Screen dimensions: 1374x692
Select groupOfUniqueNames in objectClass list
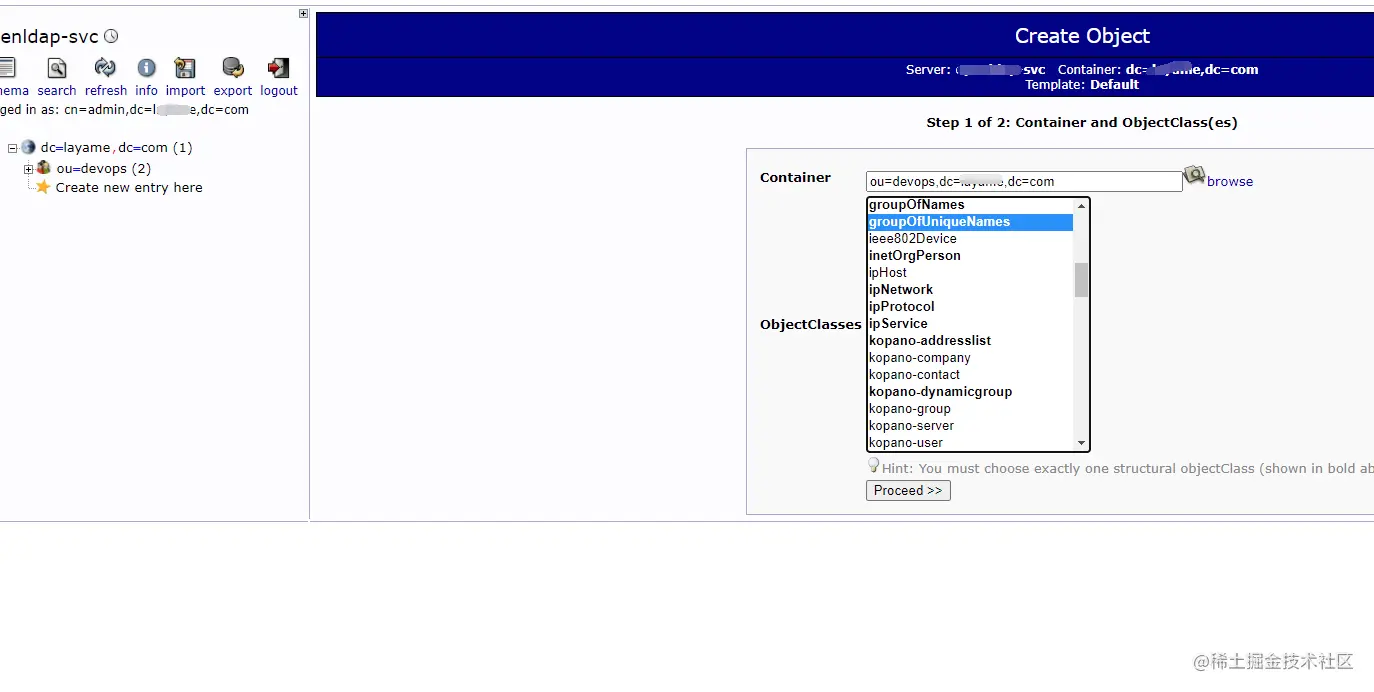970,222
